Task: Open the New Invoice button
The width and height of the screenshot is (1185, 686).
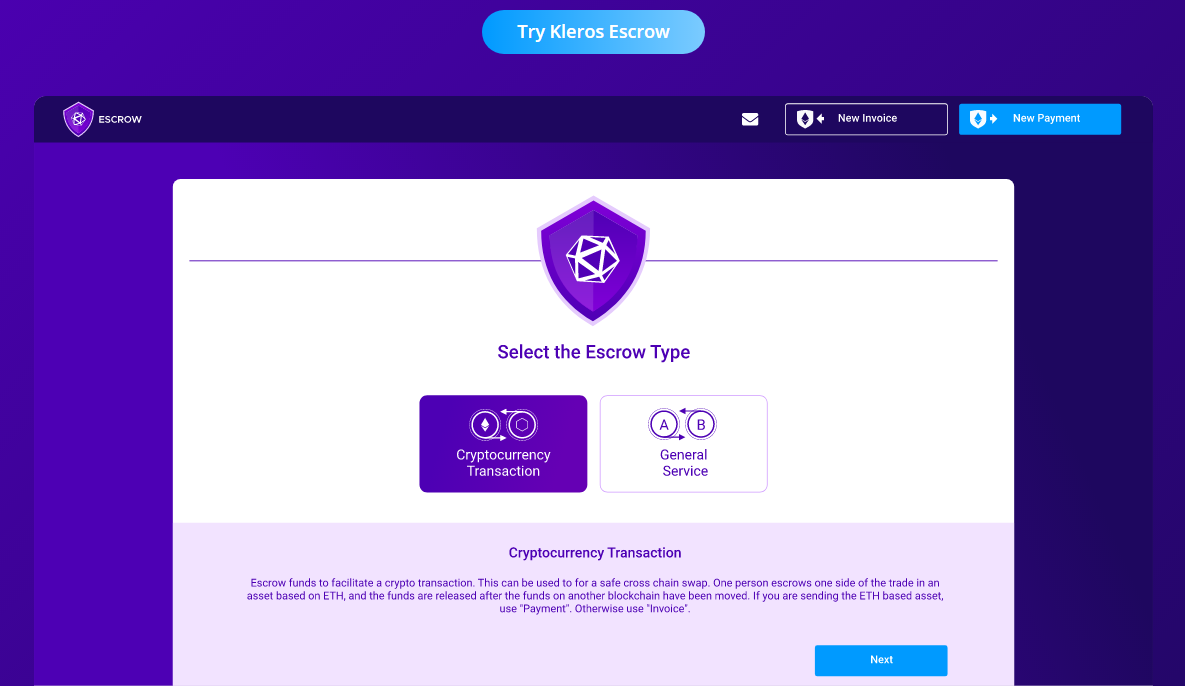Action: pyautogui.click(x=866, y=119)
